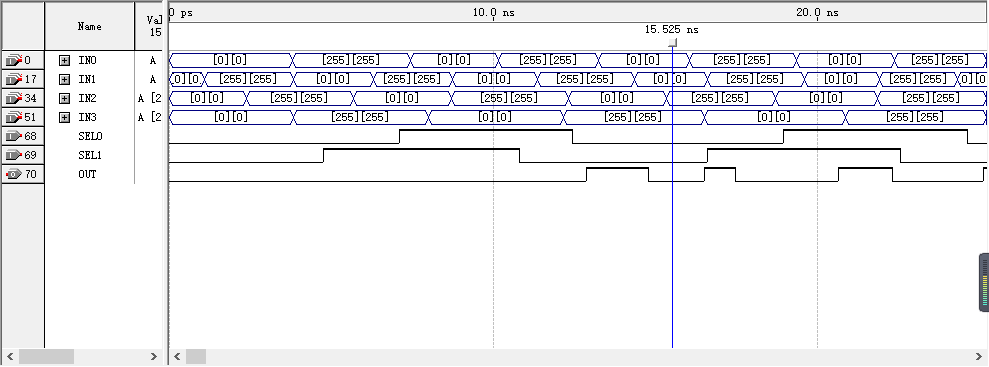Click the SEL1 input pin icon
Viewport: 989px width, 367px height.
click(x=13, y=155)
